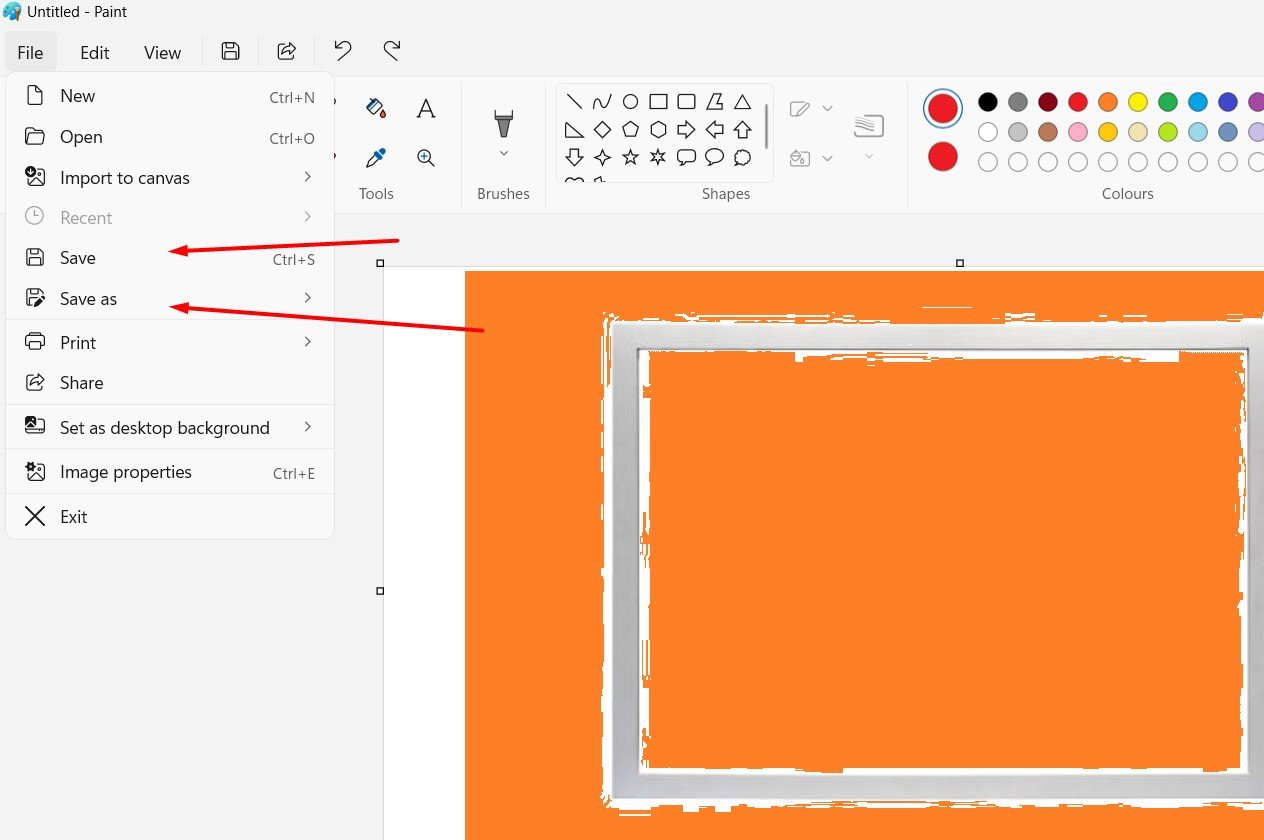Select the Fill bucket tool

[x=376, y=108]
